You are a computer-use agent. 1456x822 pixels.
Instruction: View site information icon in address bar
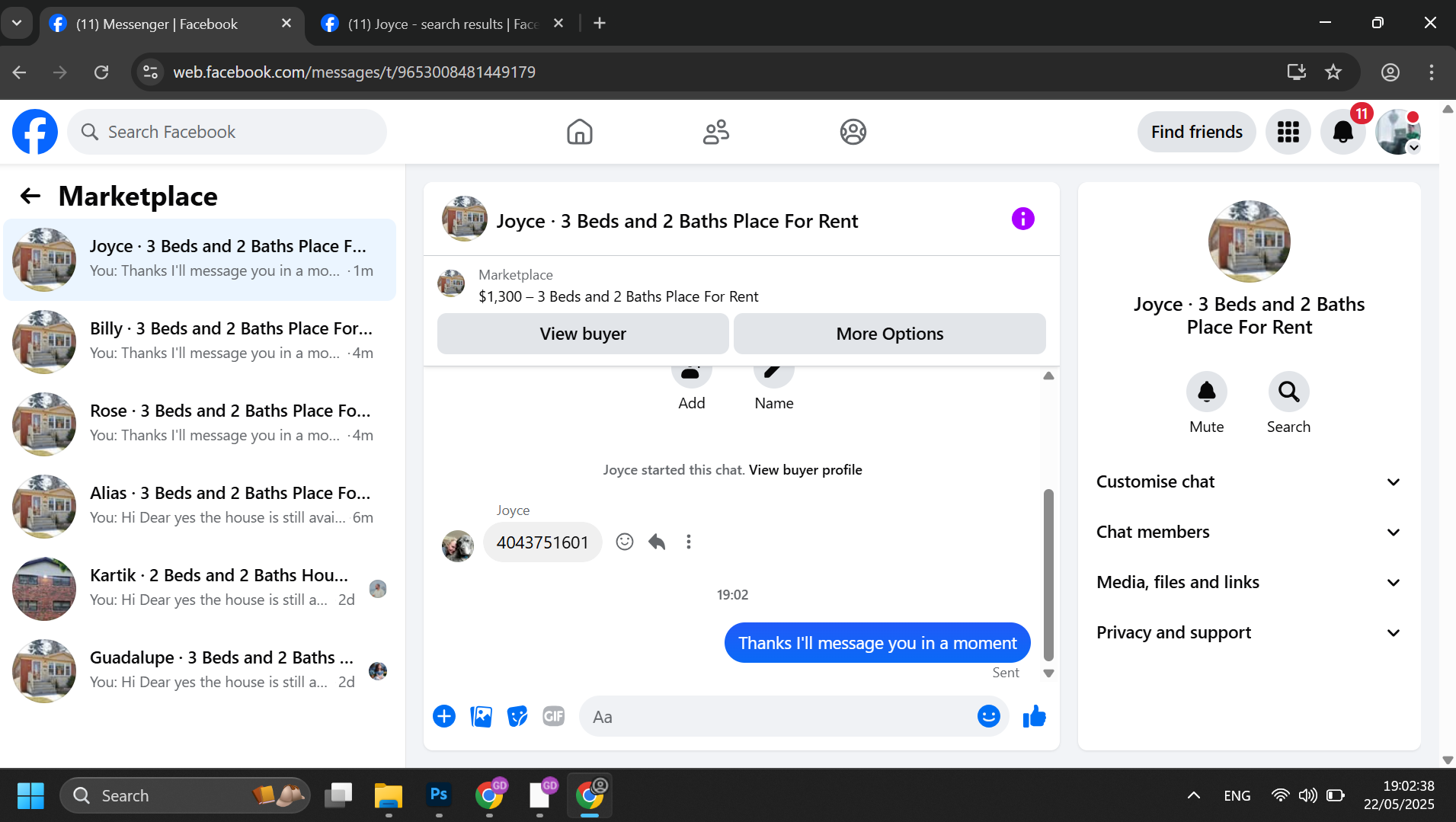click(x=151, y=72)
